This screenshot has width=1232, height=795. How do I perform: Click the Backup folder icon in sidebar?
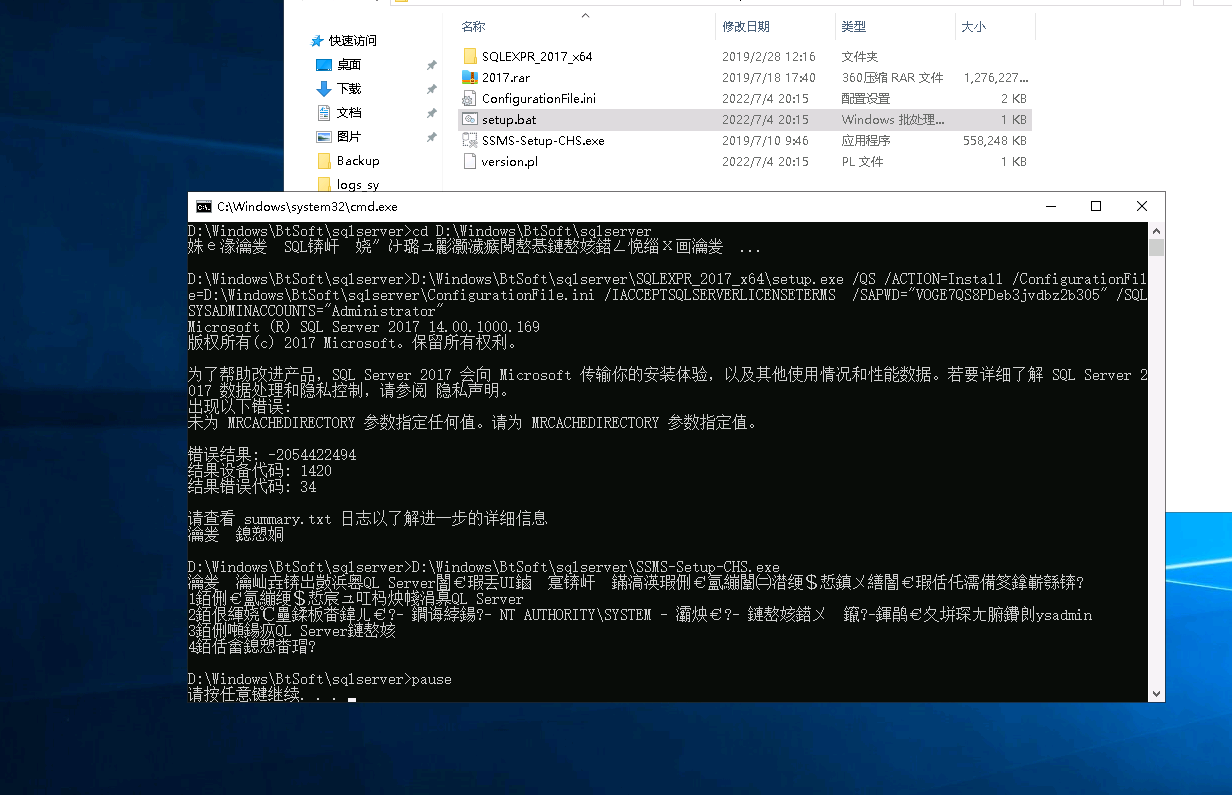(x=324, y=161)
